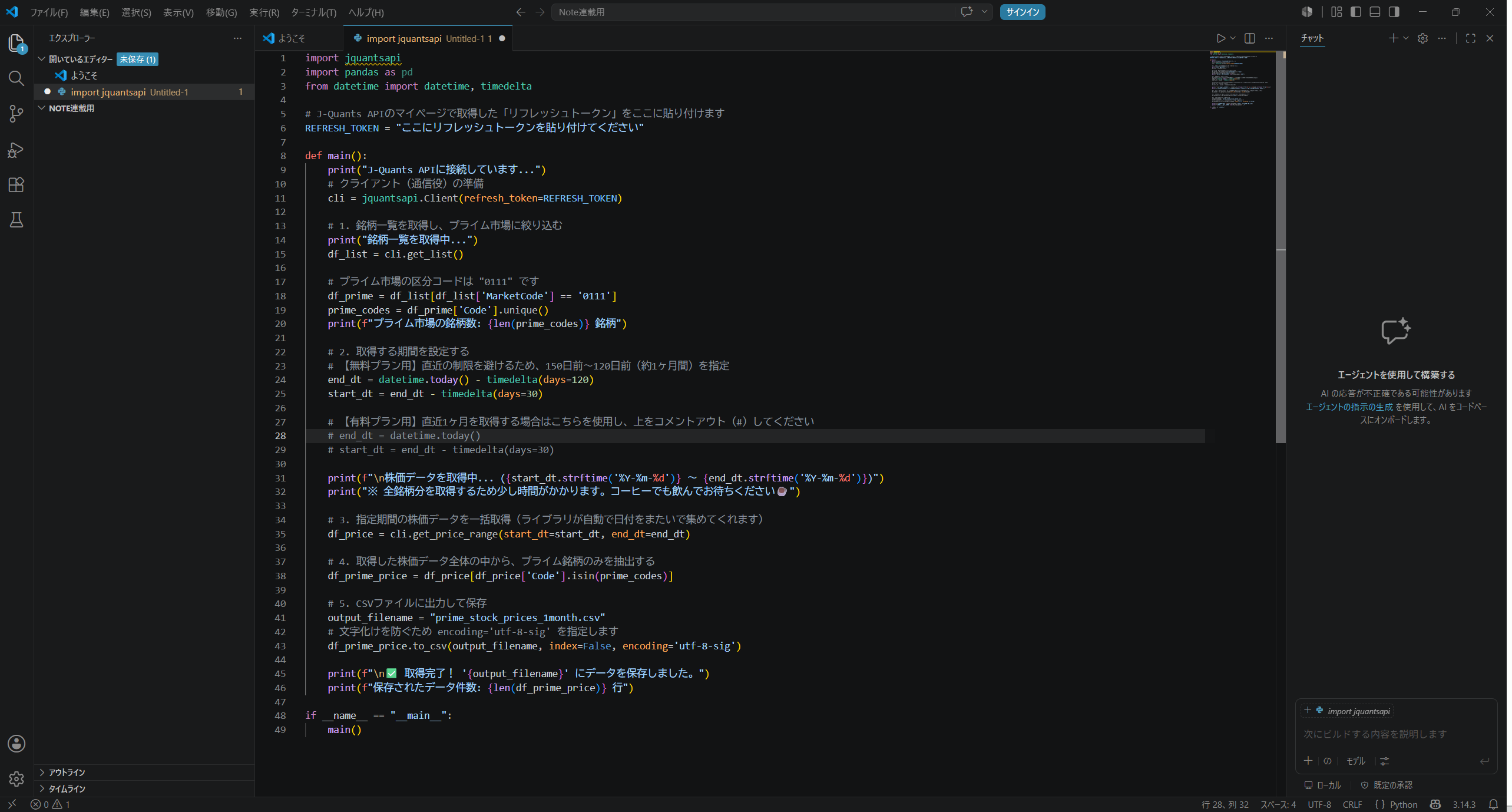Split the editor to the right
This screenshot has height=812, width=1512.
(1249, 38)
